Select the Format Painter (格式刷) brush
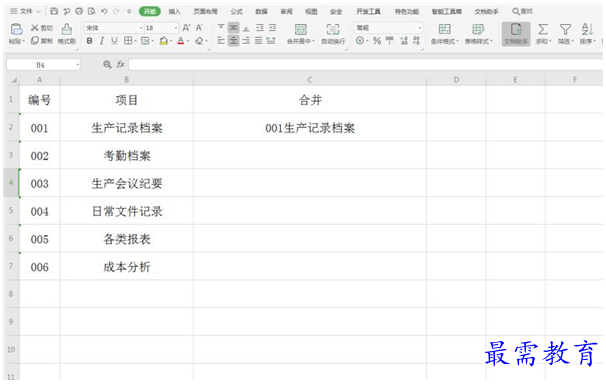 (66, 29)
